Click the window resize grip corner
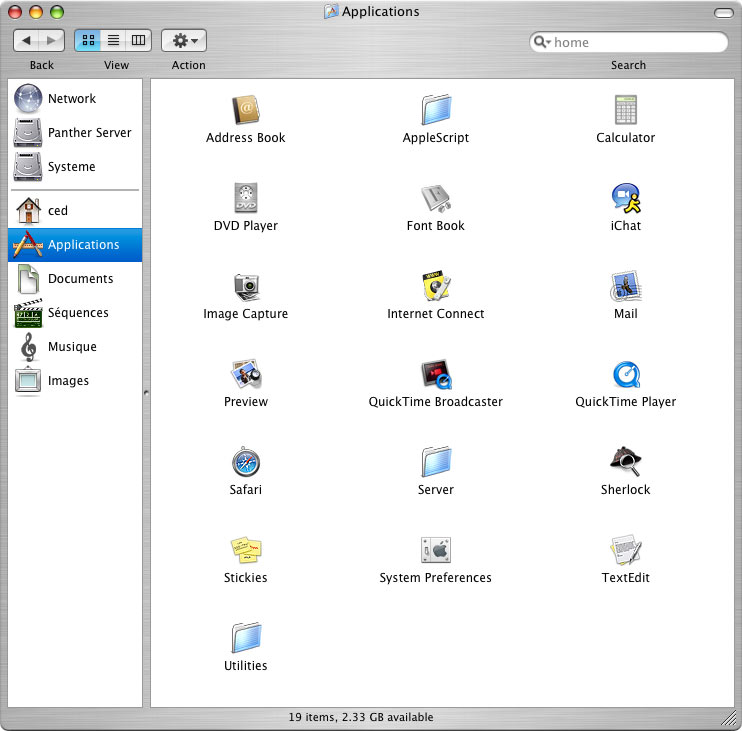Viewport: 742px width, 731px height. 729,718
